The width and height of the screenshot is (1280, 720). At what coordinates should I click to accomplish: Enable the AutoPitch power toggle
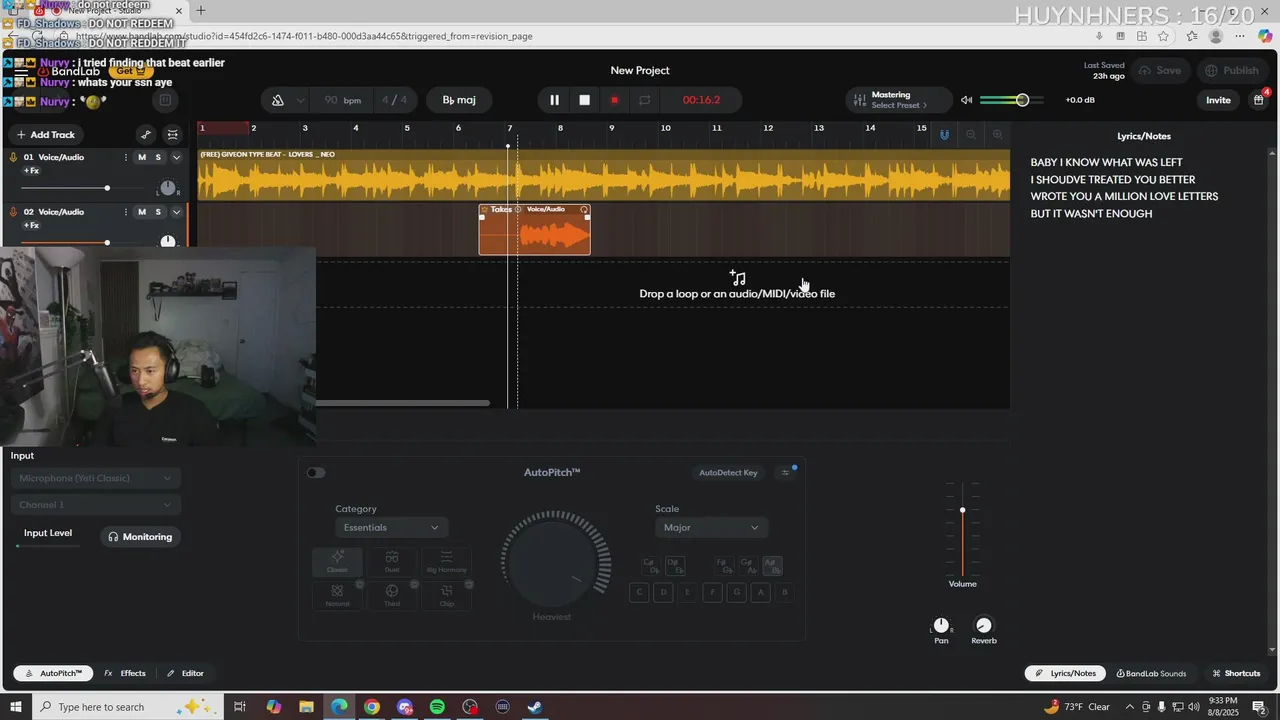[316, 473]
